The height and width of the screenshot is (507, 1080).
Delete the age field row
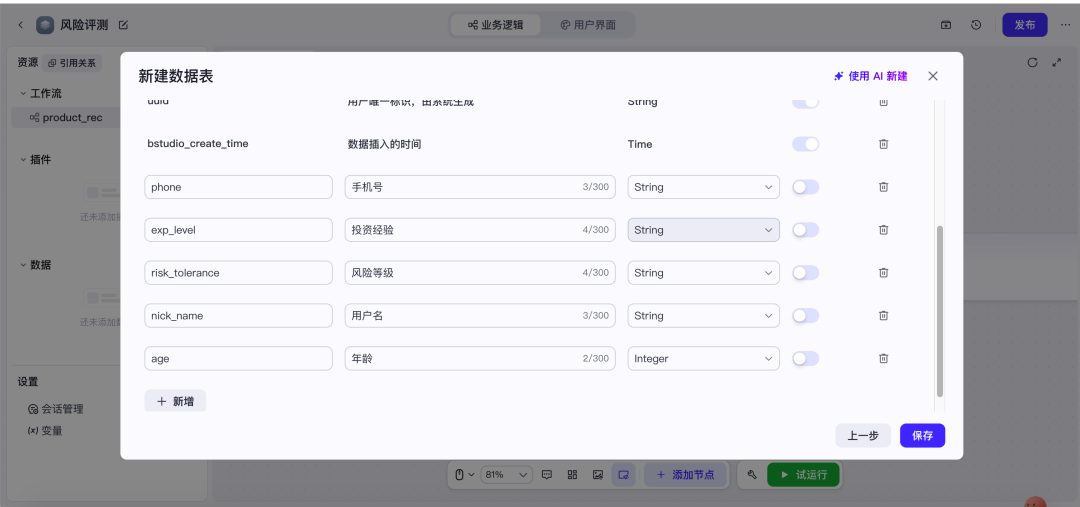click(884, 358)
